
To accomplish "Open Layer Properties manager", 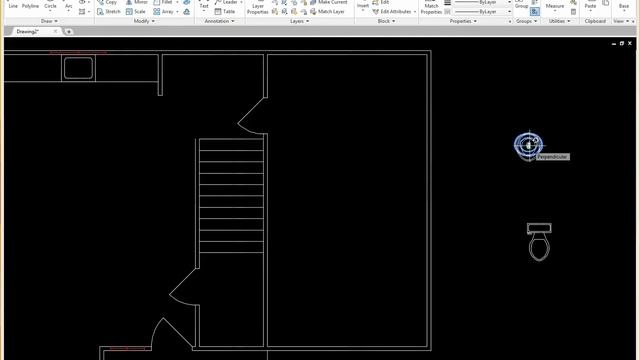I will (258, 7).
